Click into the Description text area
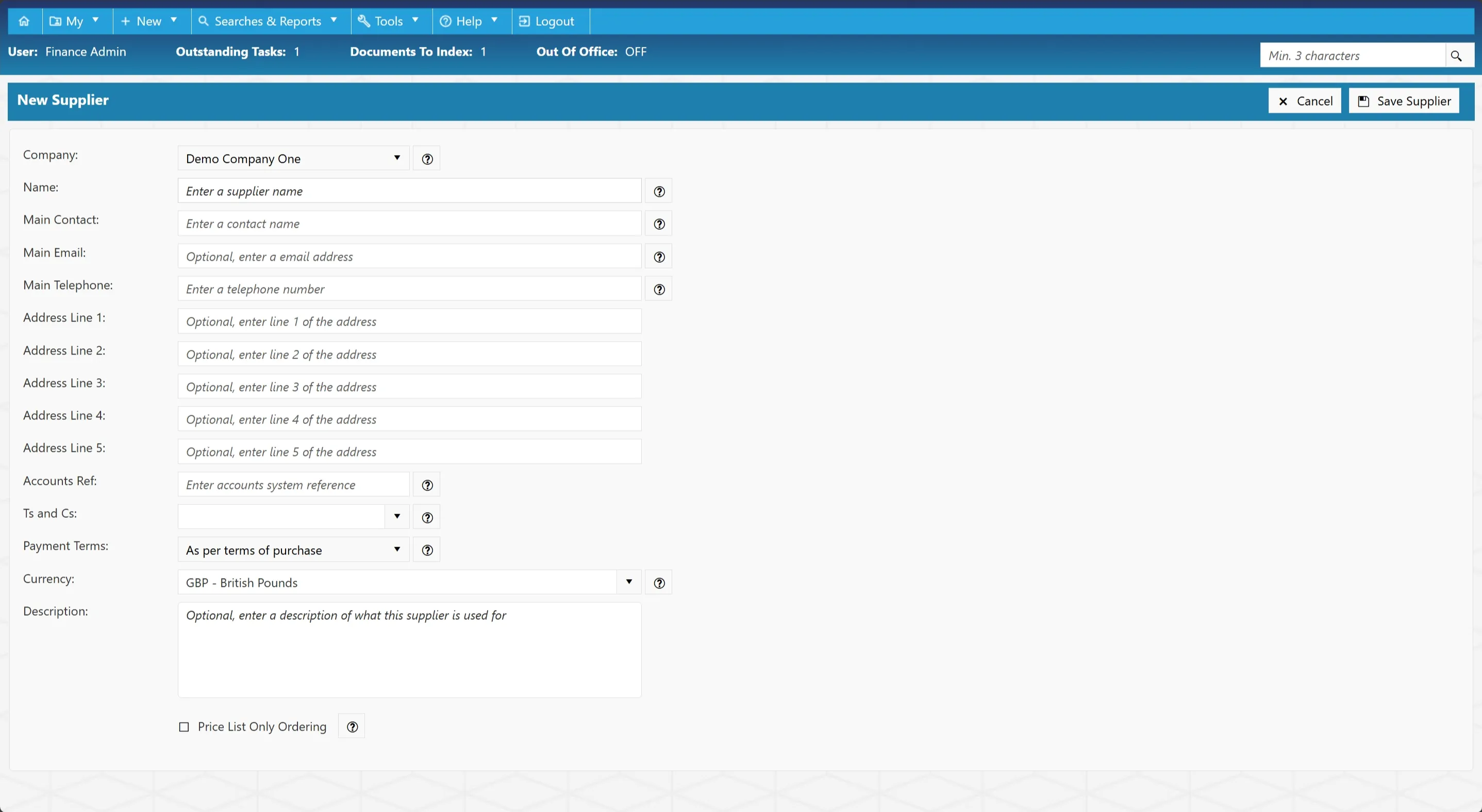1482x812 pixels. click(x=410, y=650)
